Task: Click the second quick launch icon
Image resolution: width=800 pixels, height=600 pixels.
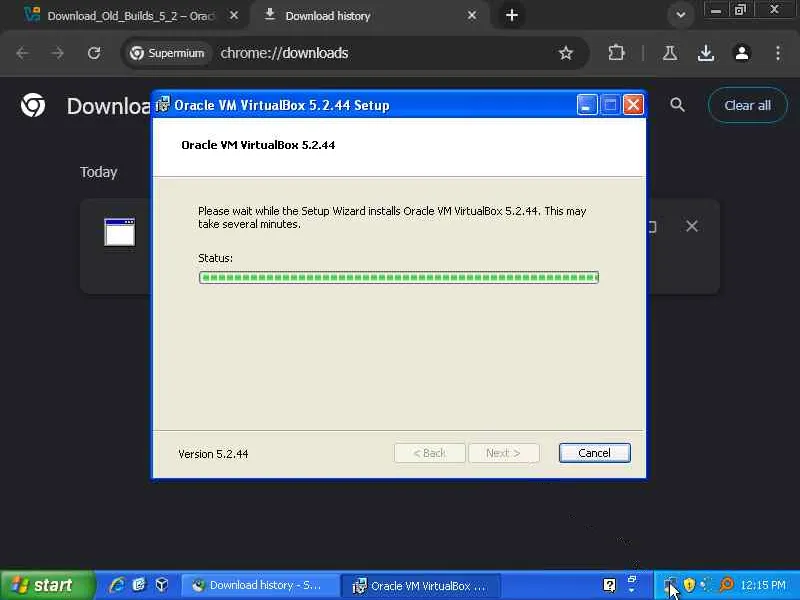Action: (x=139, y=585)
